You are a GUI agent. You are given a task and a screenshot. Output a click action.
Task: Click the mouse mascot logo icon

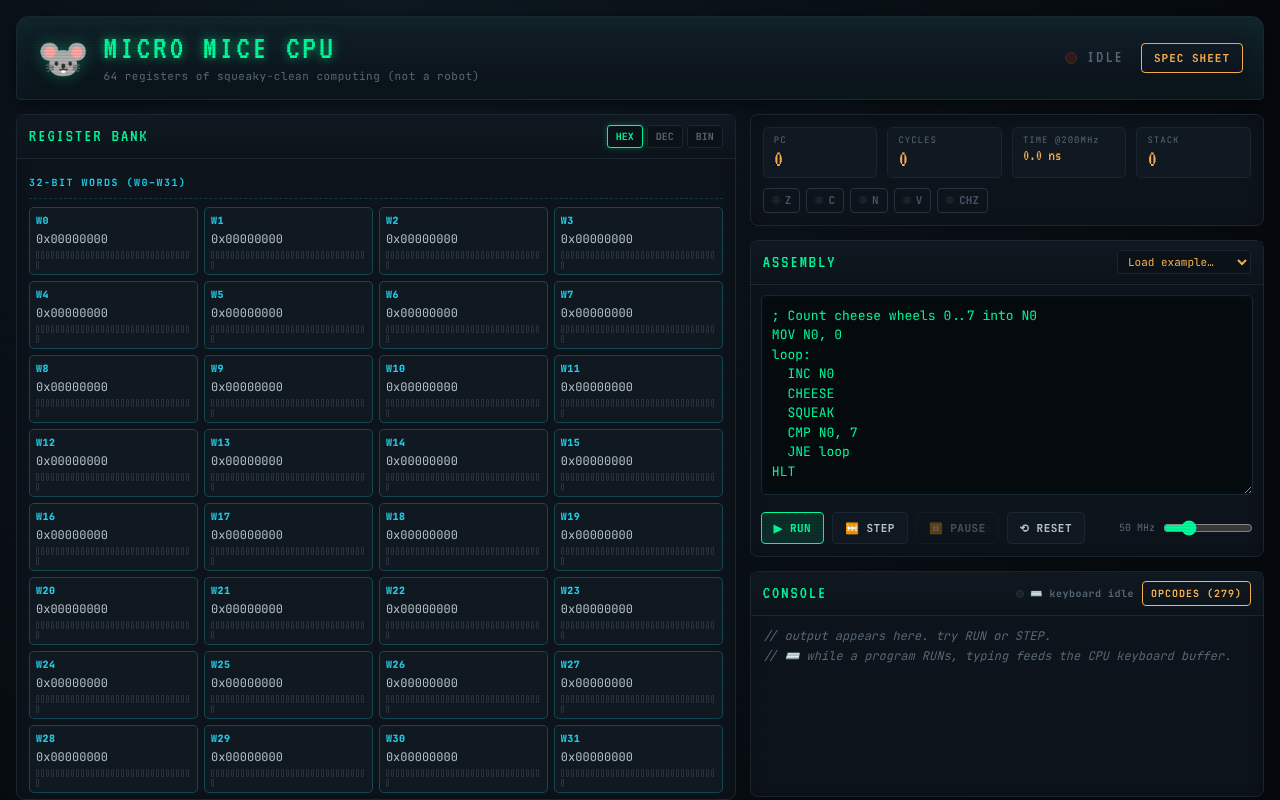tap(62, 58)
